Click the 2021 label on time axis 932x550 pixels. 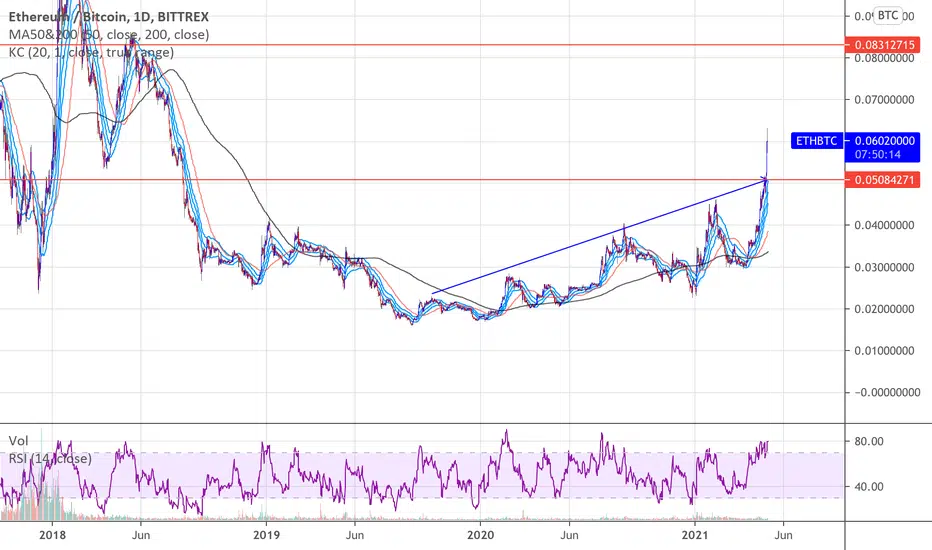[694, 535]
